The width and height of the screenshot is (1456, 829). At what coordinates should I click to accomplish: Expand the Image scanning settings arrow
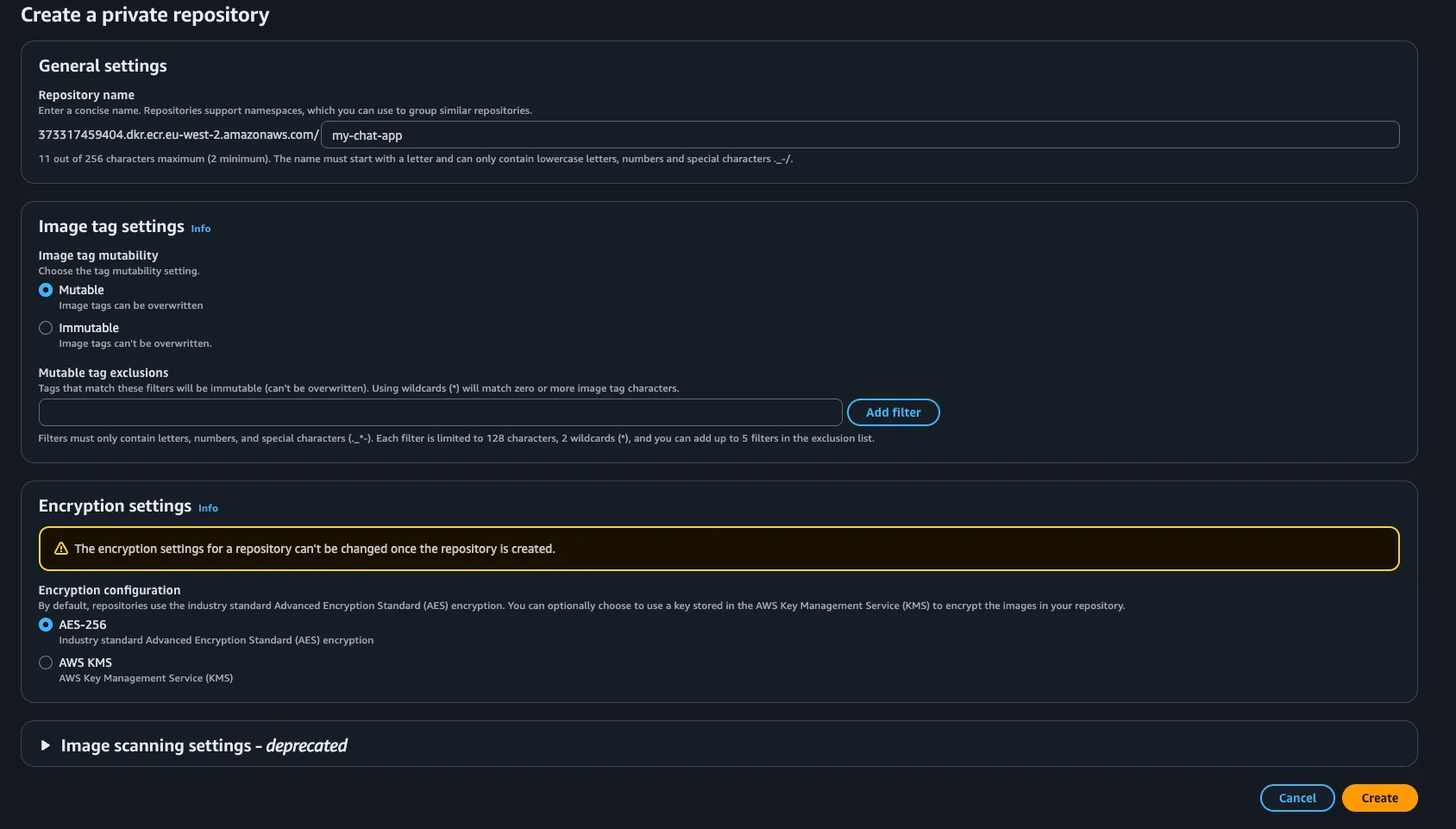click(46, 745)
